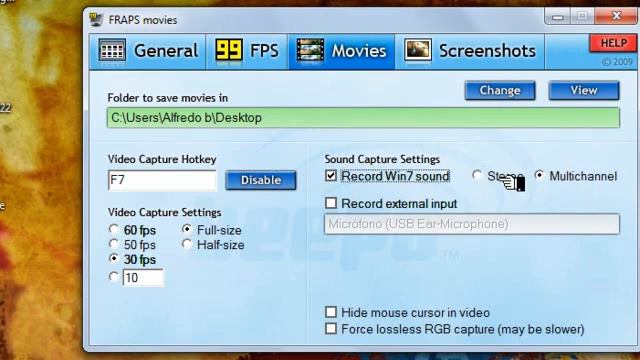Screen dimensions: 640x360
Task: Toggle Record Win7 sound checkbox
Action: point(331,176)
